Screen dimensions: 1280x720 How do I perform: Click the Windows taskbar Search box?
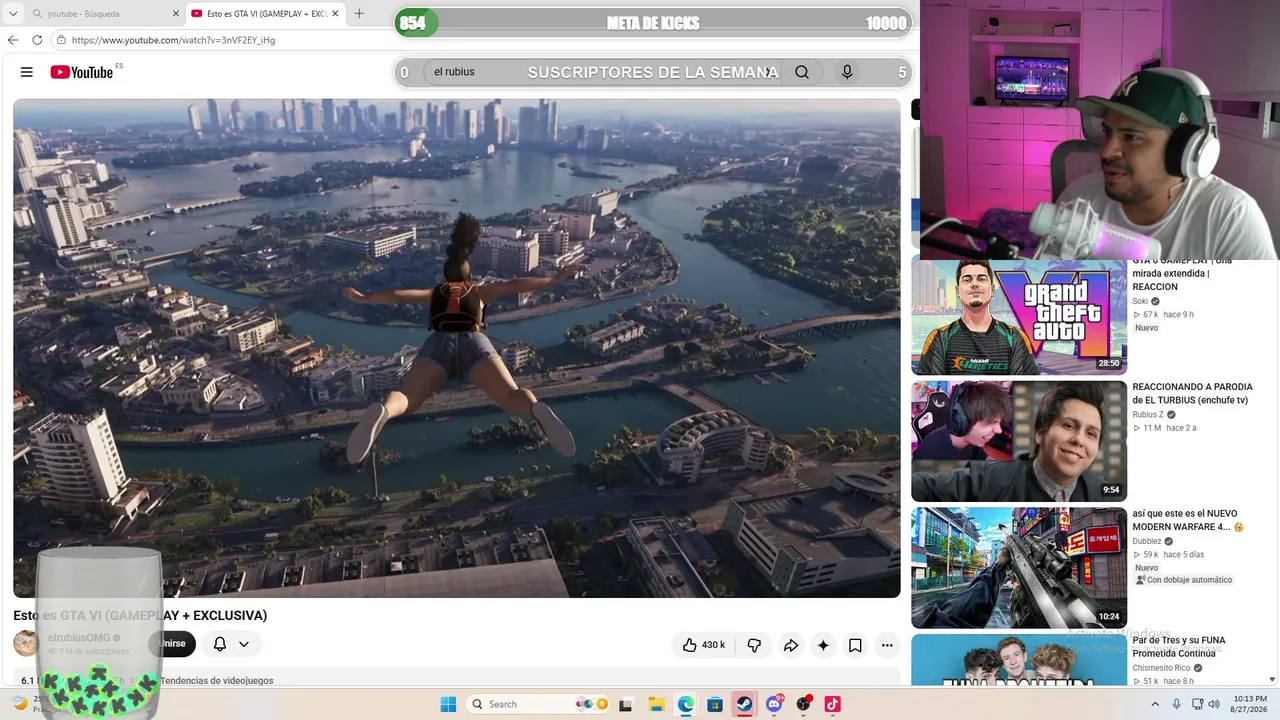[538, 704]
